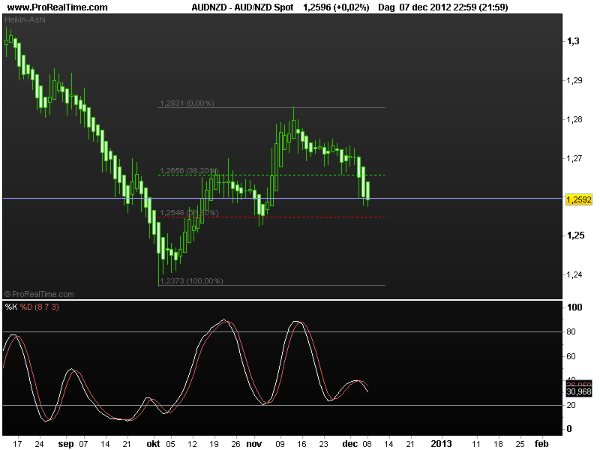Click the 1,29 price axis label
The height and width of the screenshot is (450, 600).
click(574, 80)
